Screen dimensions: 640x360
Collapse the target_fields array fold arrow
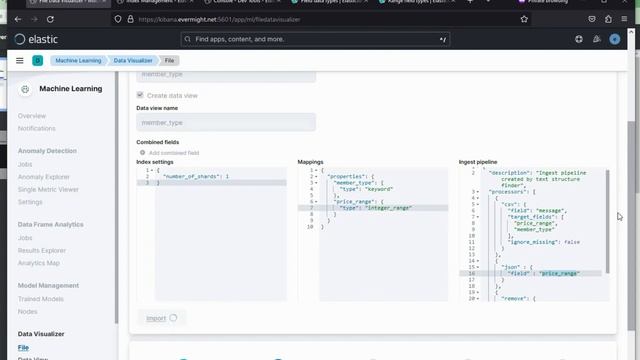pos(478,217)
